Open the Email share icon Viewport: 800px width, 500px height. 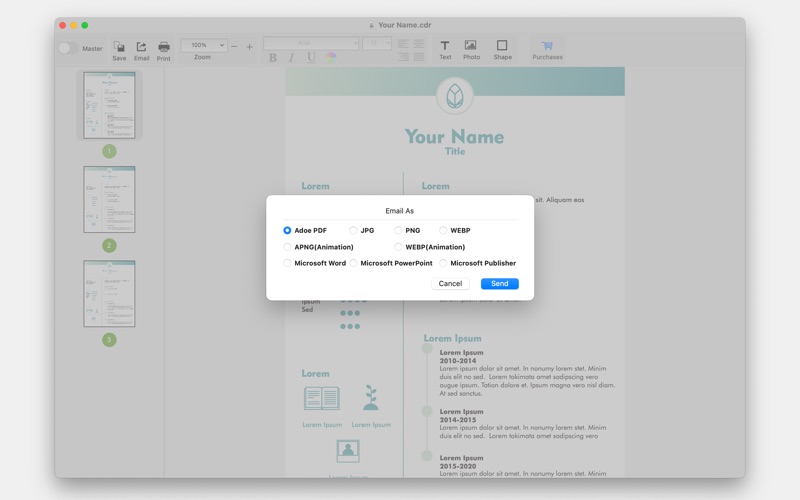(141, 47)
